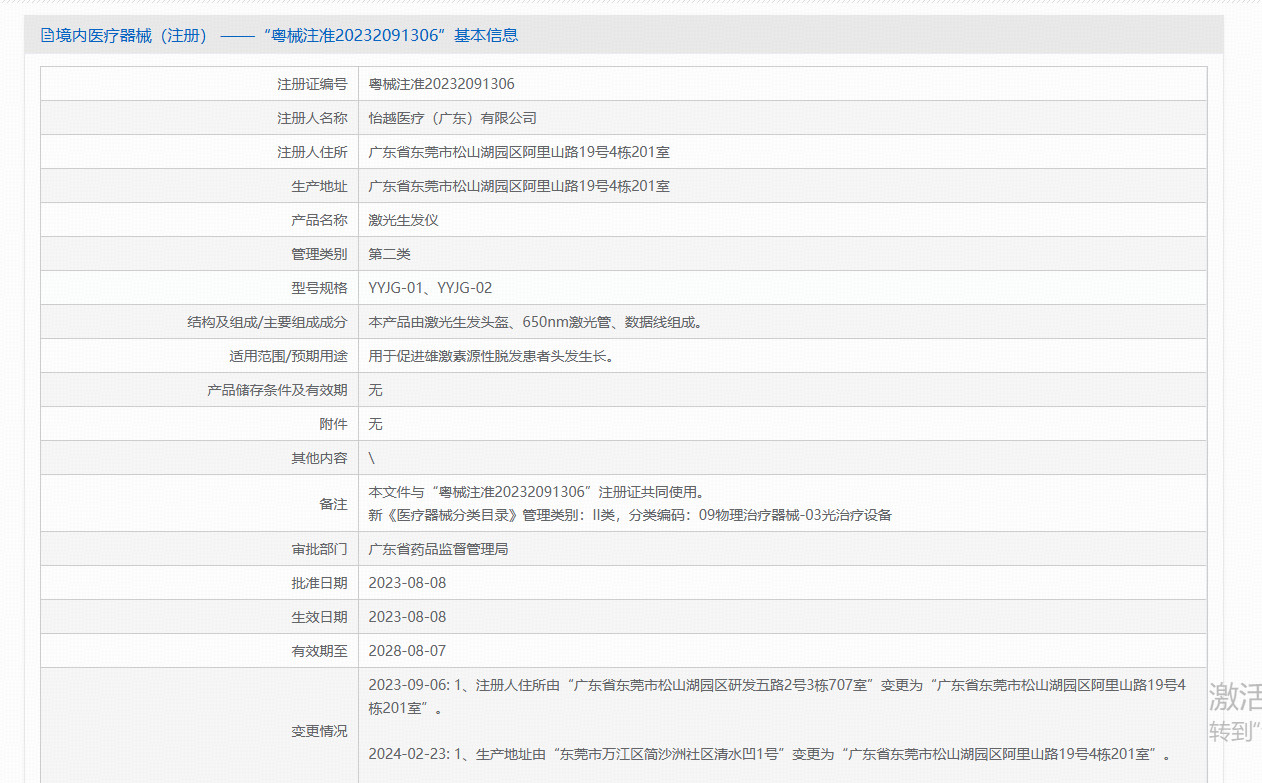1262x783 pixels.
Task: Click the 结构及组成 description text
Action: click(x=534, y=321)
